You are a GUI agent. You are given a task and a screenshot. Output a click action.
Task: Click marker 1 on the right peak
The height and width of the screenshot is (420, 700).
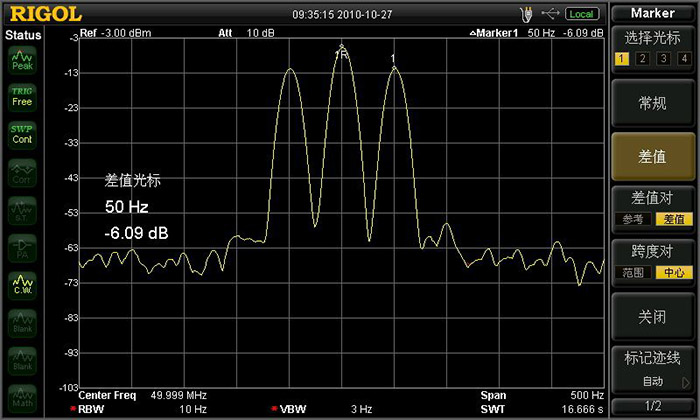[x=394, y=59]
